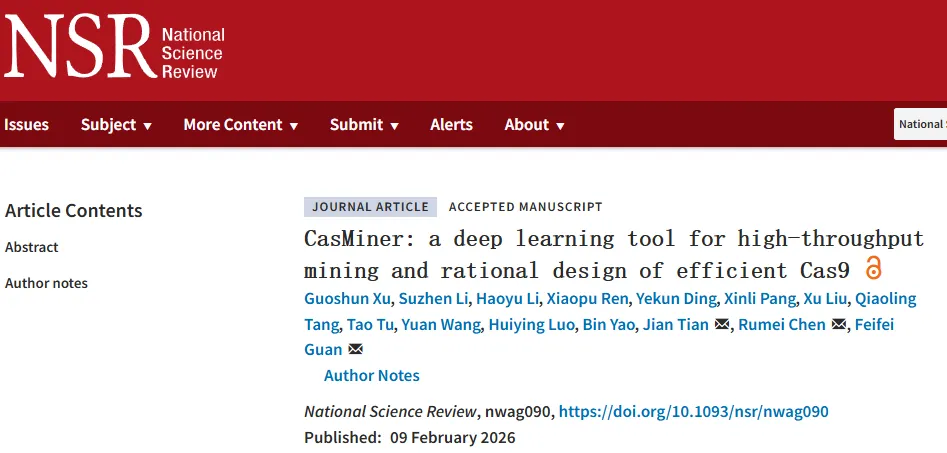
Task: Click the Article Contents heading
Action: click(74, 210)
